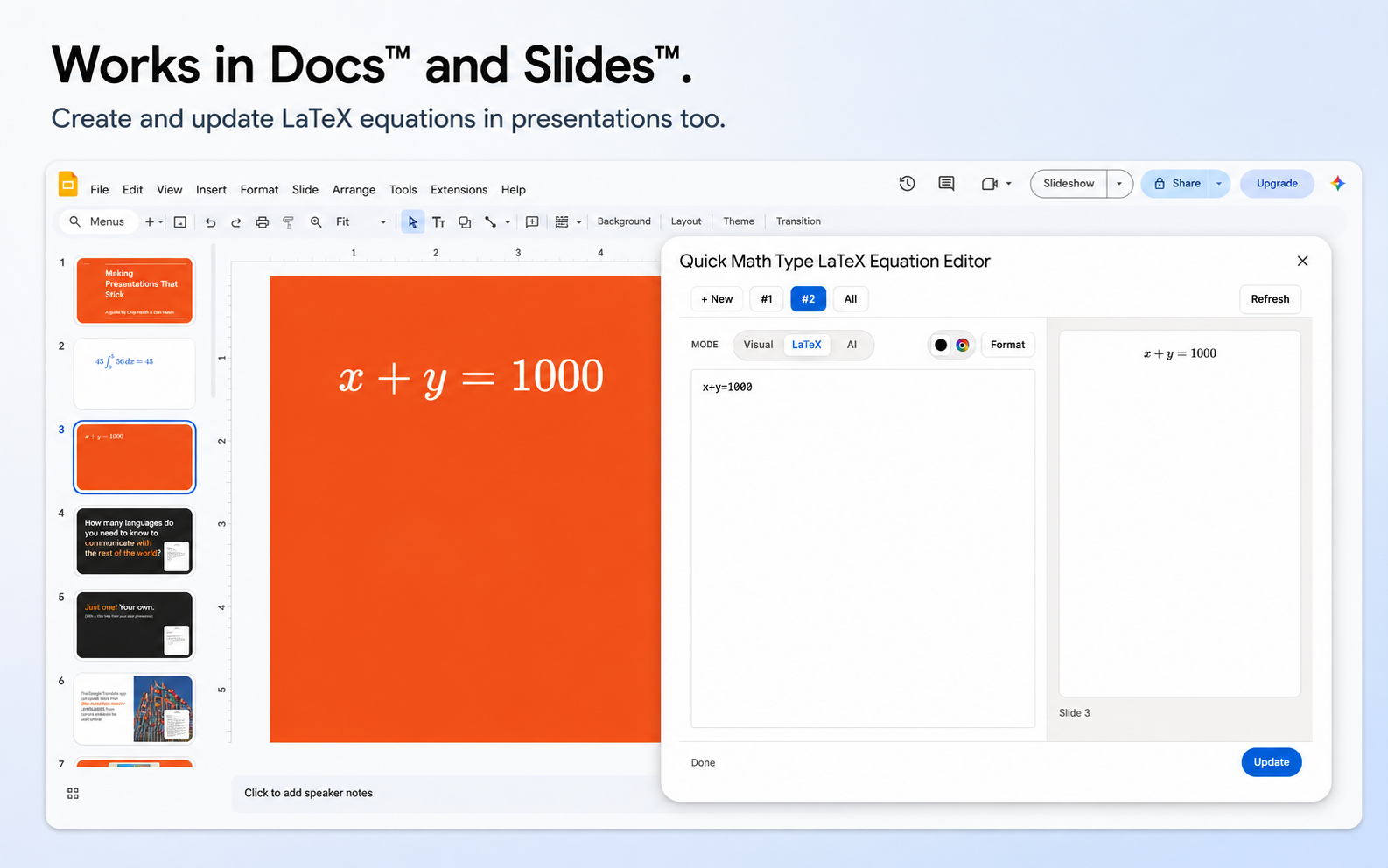Click the Menus search box
This screenshot has width=1388, height=868.
click(x=98, y=221)
